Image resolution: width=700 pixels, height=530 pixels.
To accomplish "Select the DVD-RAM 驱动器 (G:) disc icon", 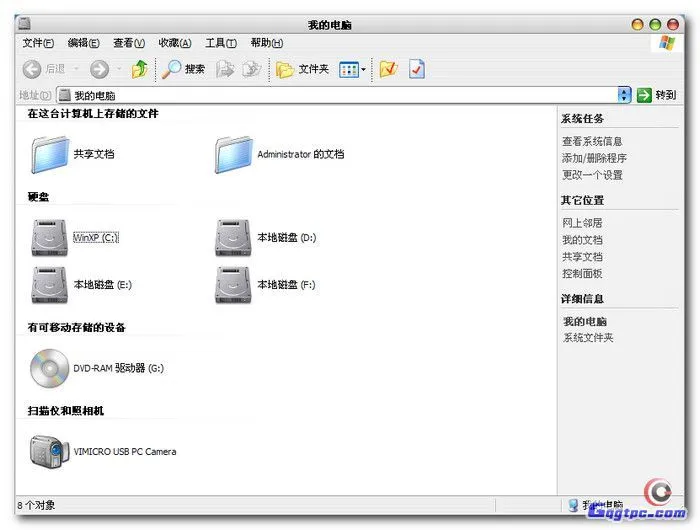I will (49, 368).
